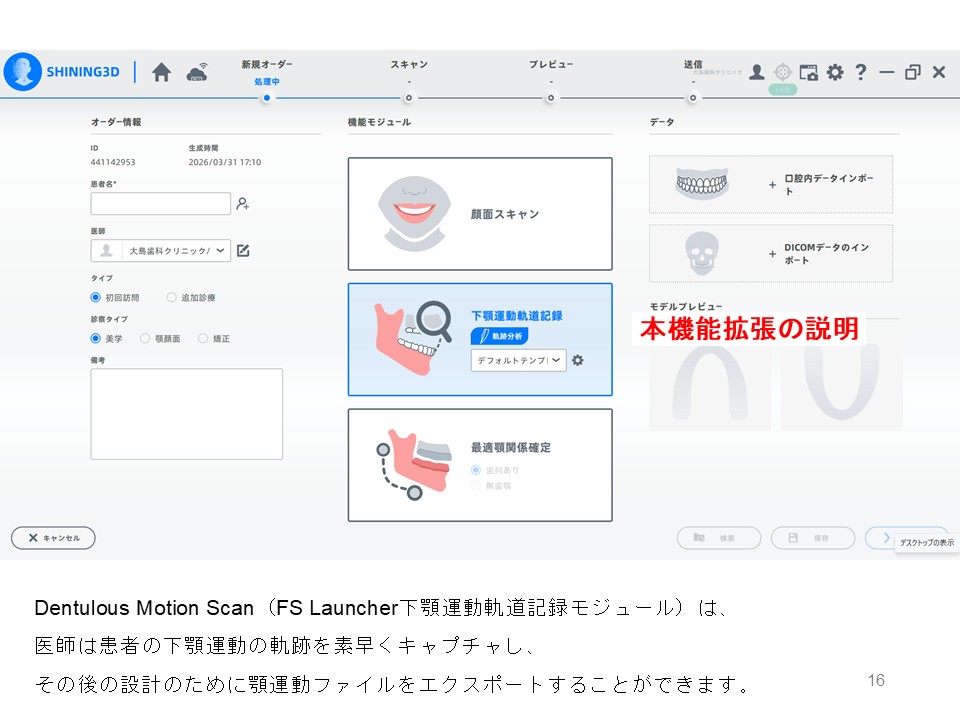Select the 追加診療 radio button
960x720 pixels.
[172, 297]
